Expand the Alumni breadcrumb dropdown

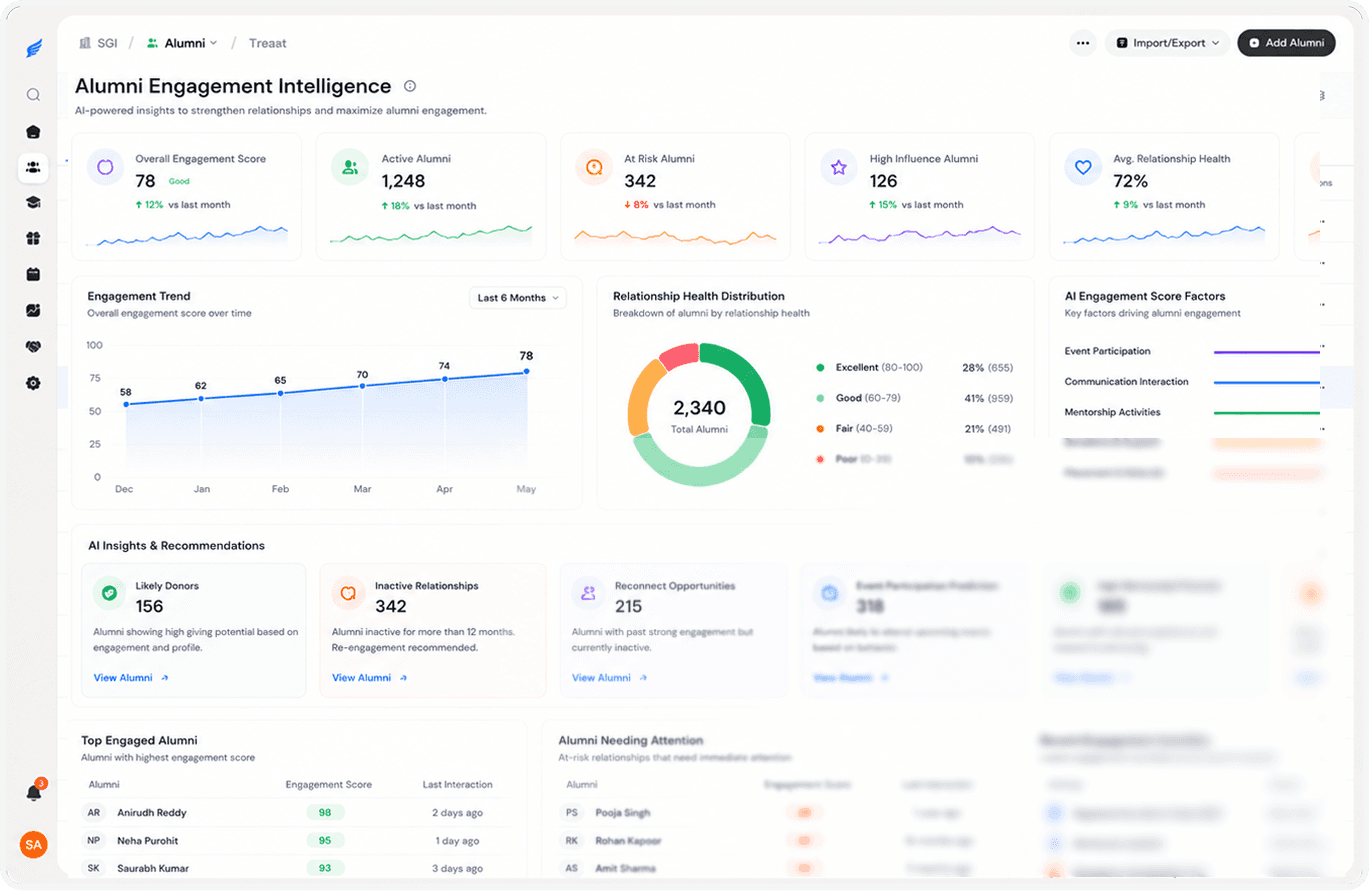[x=182, y=43]
